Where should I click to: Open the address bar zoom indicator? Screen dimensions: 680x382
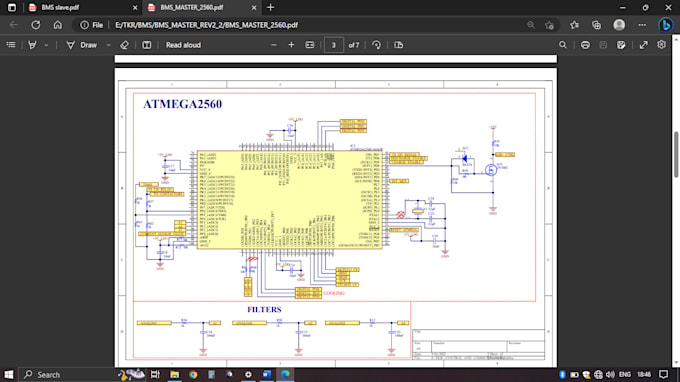coord(531,25)
